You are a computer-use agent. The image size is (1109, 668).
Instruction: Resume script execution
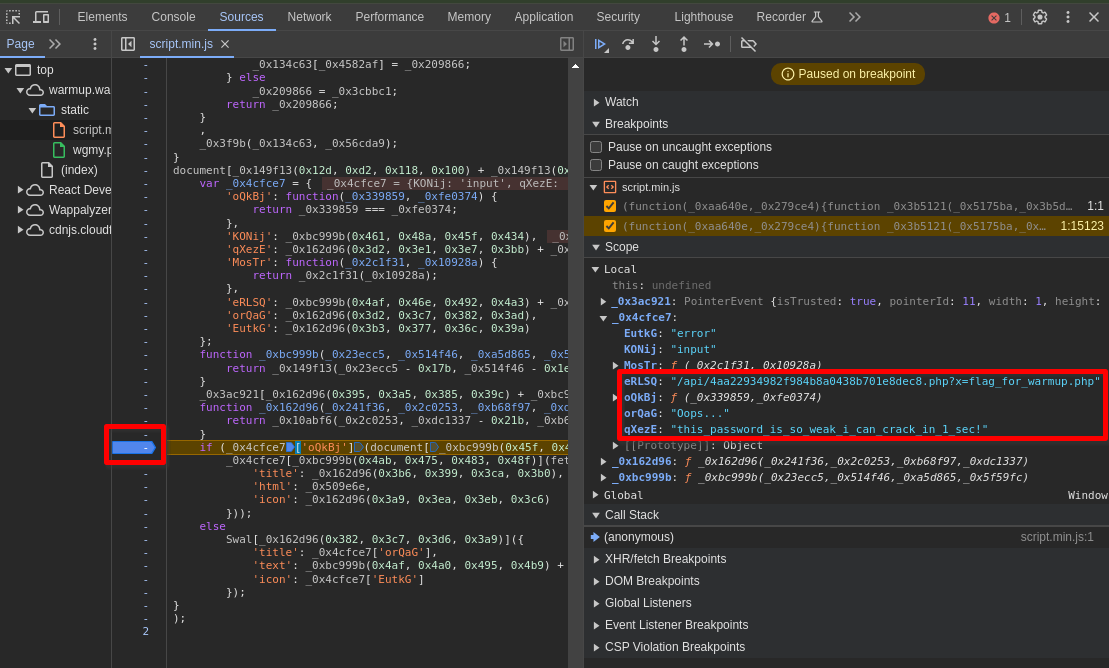(600, 45)
